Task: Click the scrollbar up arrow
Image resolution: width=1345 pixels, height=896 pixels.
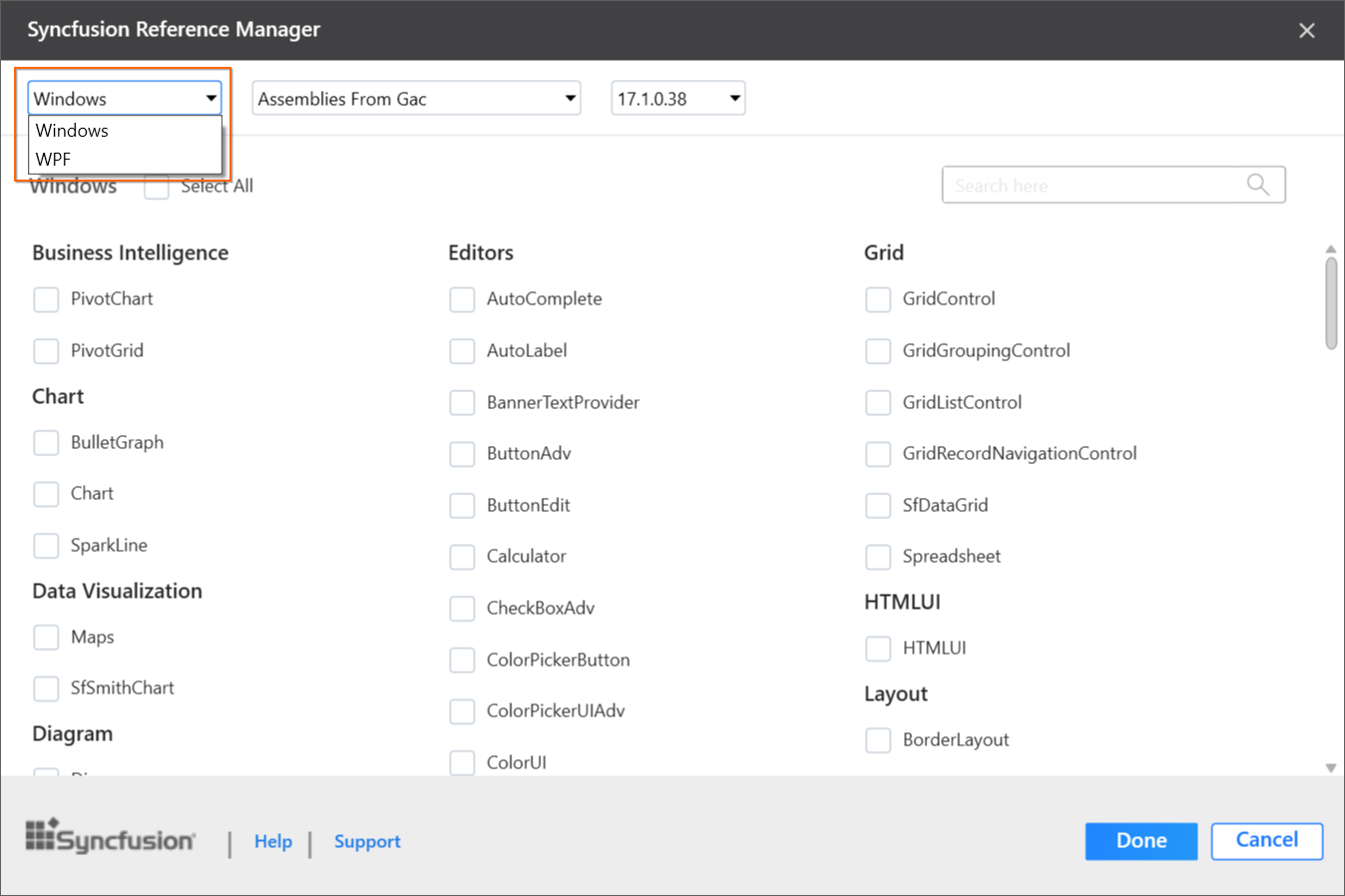Action: [x=1331, y=248]
